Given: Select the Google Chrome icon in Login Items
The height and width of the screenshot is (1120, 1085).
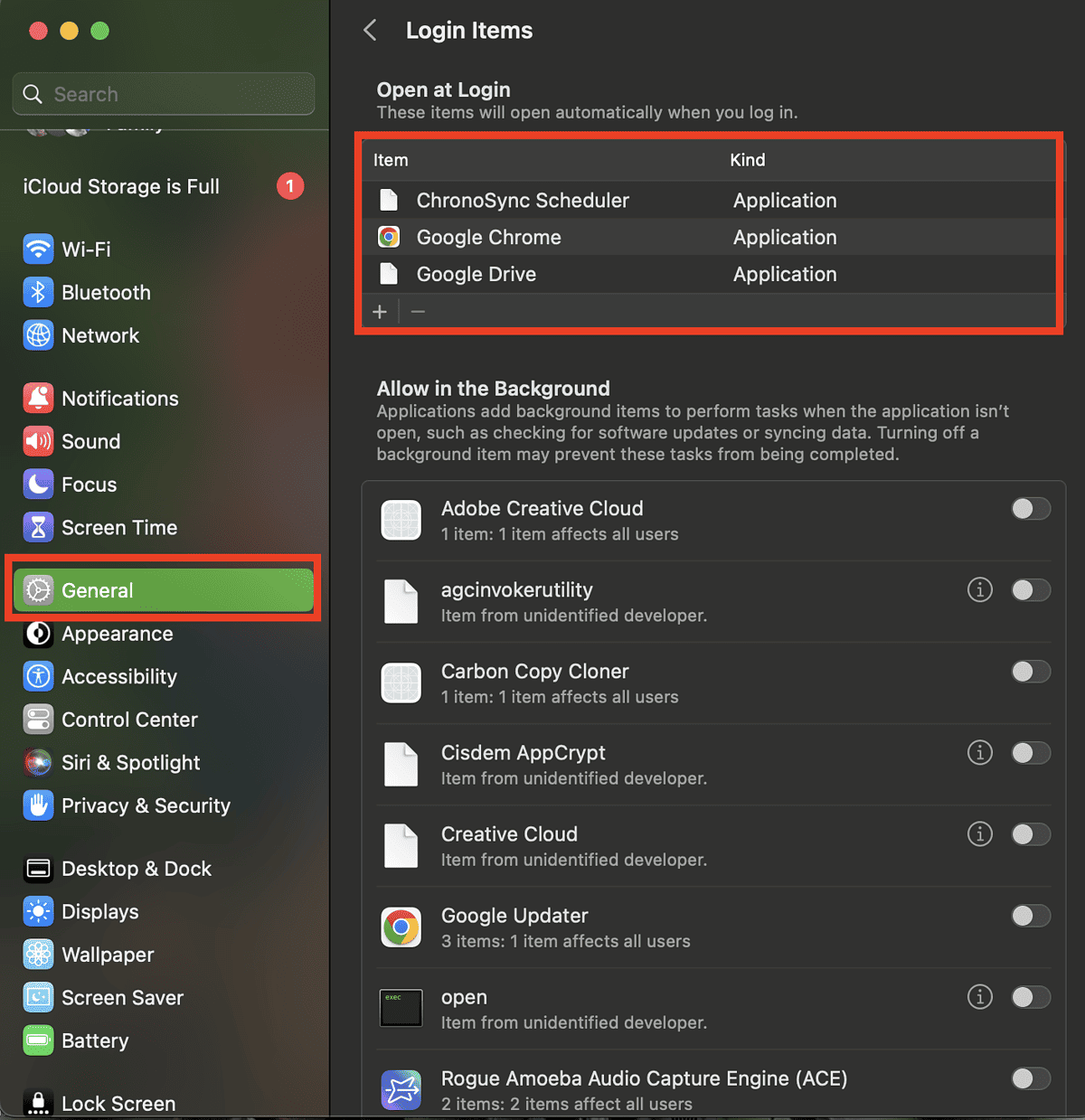Looking at the screenshot, I should click(389, 237).
